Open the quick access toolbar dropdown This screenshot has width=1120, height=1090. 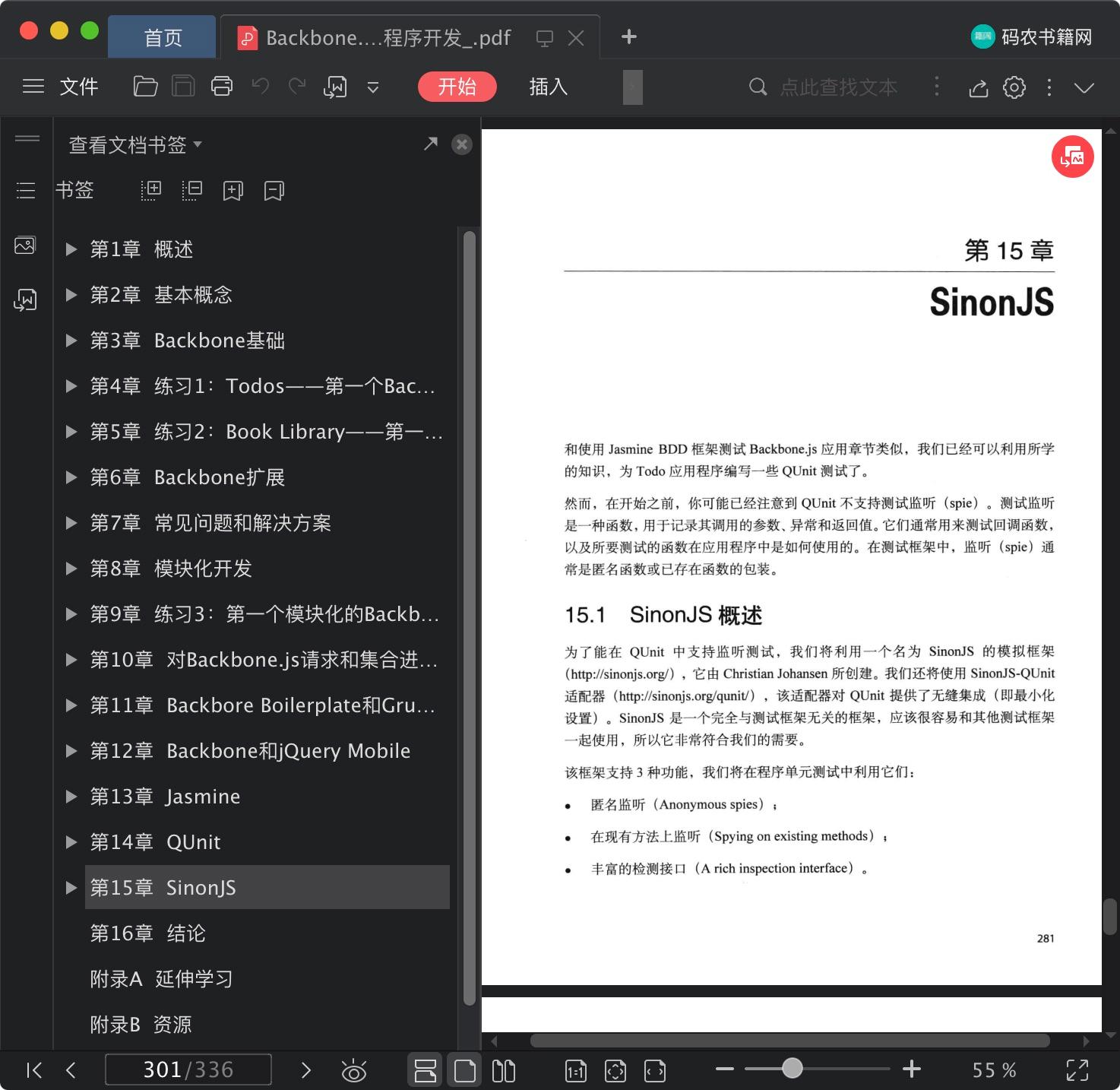click(x=373, y=87)
